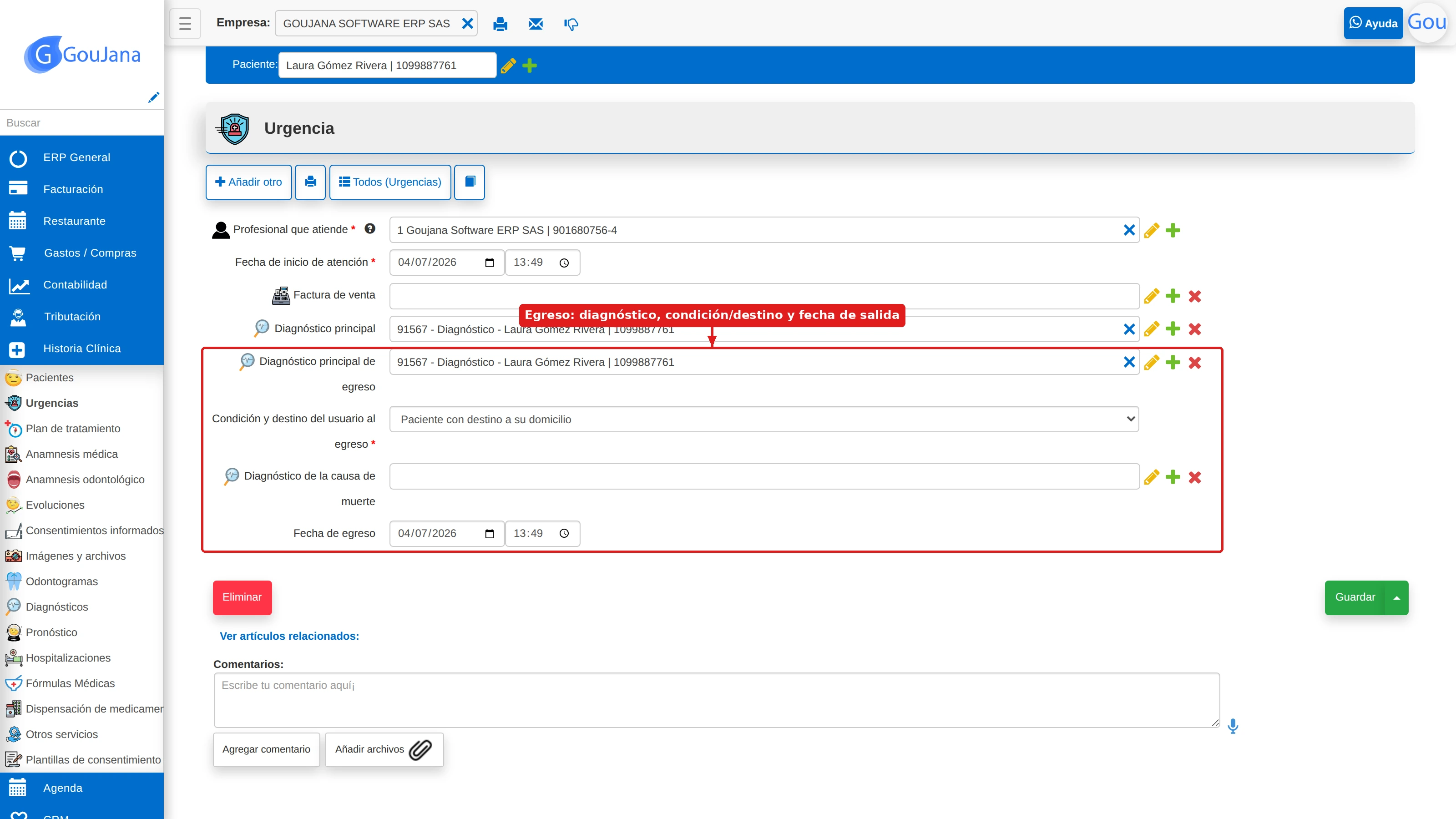Open Condición y destino del usuario dropdown

[x=764, y=419]
